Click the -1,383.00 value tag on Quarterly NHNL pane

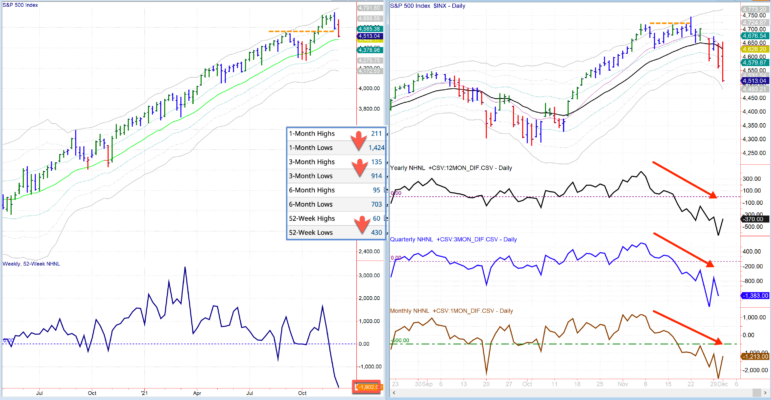pyautogui.click(x=754, y=295)
